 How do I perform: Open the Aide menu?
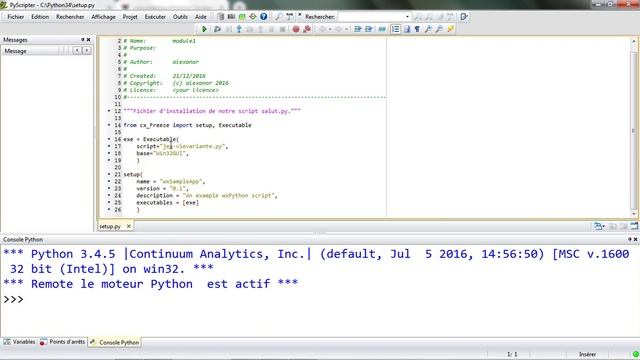coord(201,17)
